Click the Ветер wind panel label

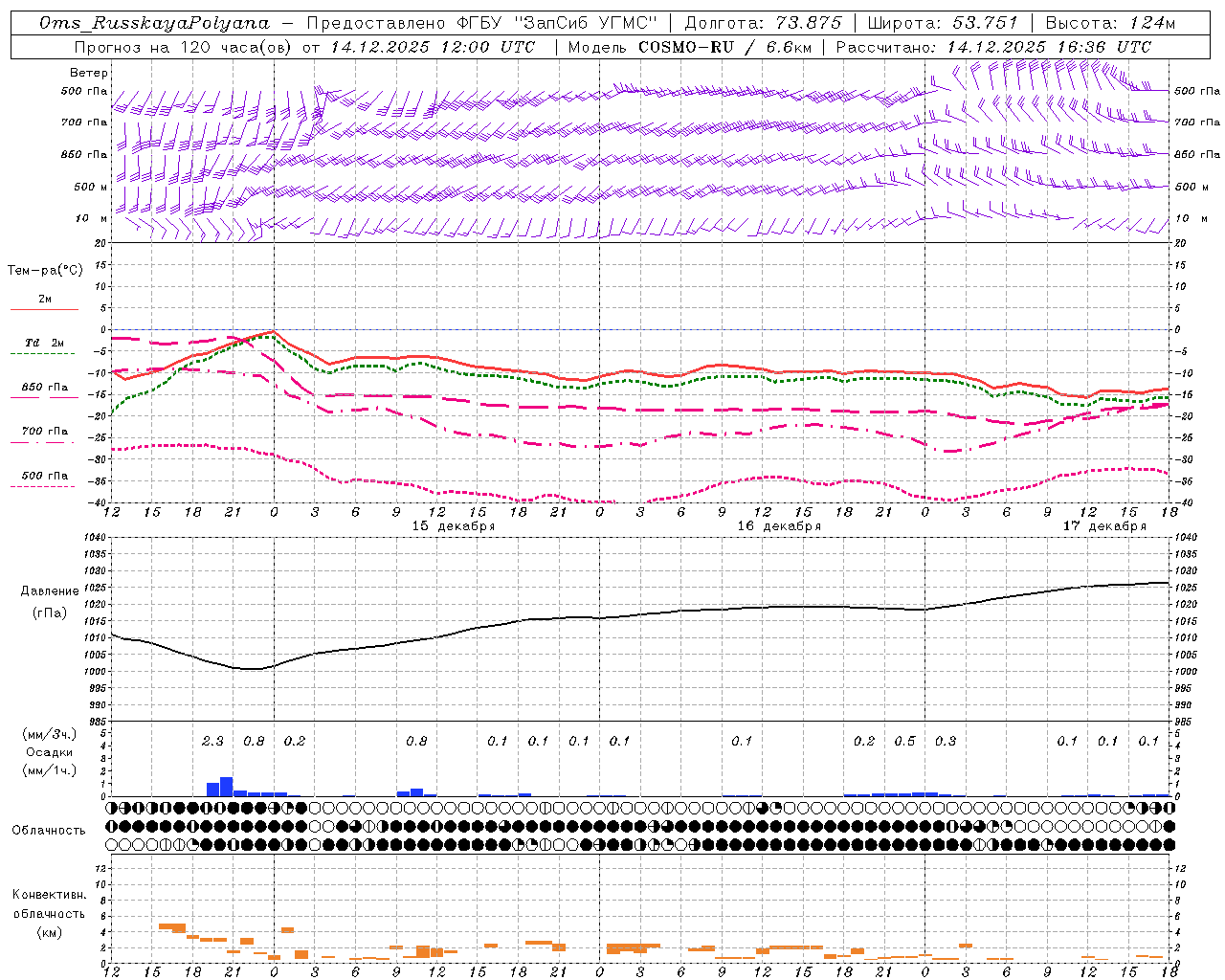pos(89,73)
